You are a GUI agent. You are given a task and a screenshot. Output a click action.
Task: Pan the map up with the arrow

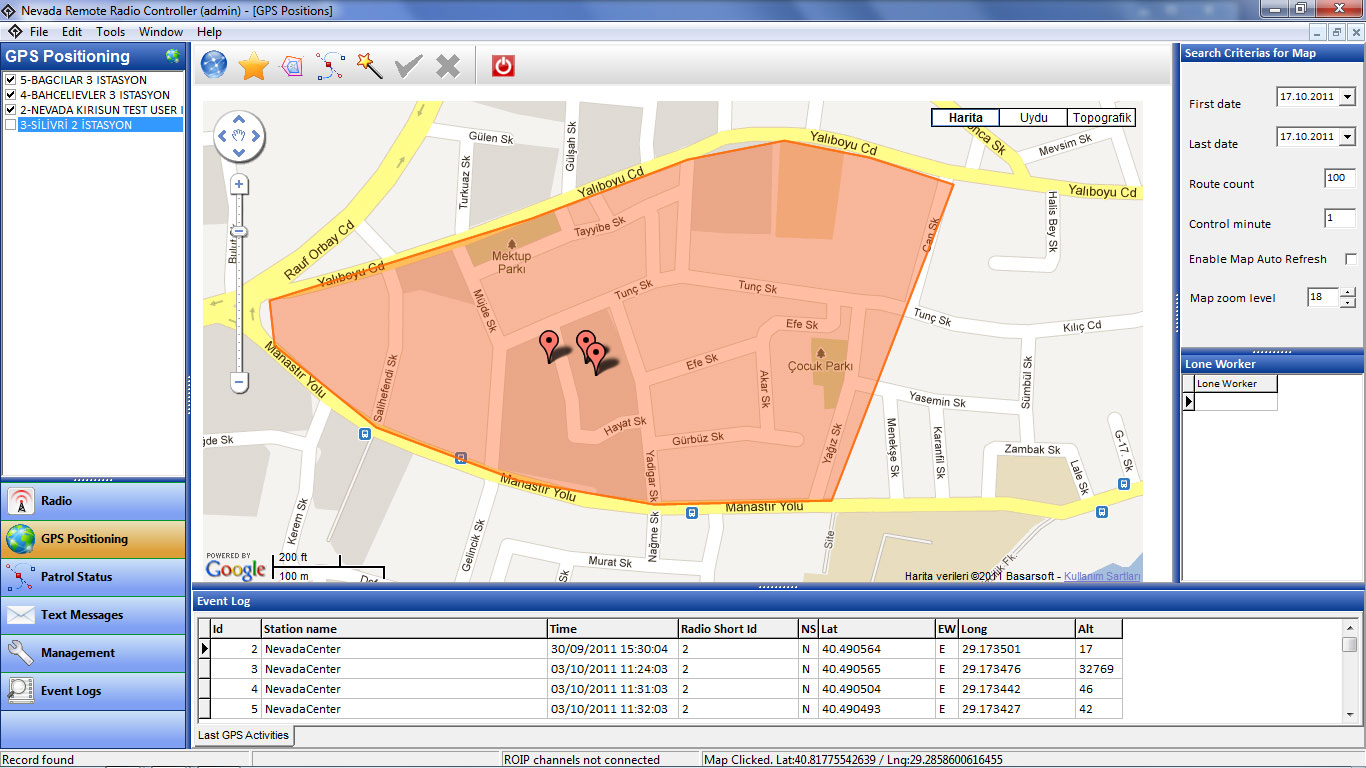239,119
